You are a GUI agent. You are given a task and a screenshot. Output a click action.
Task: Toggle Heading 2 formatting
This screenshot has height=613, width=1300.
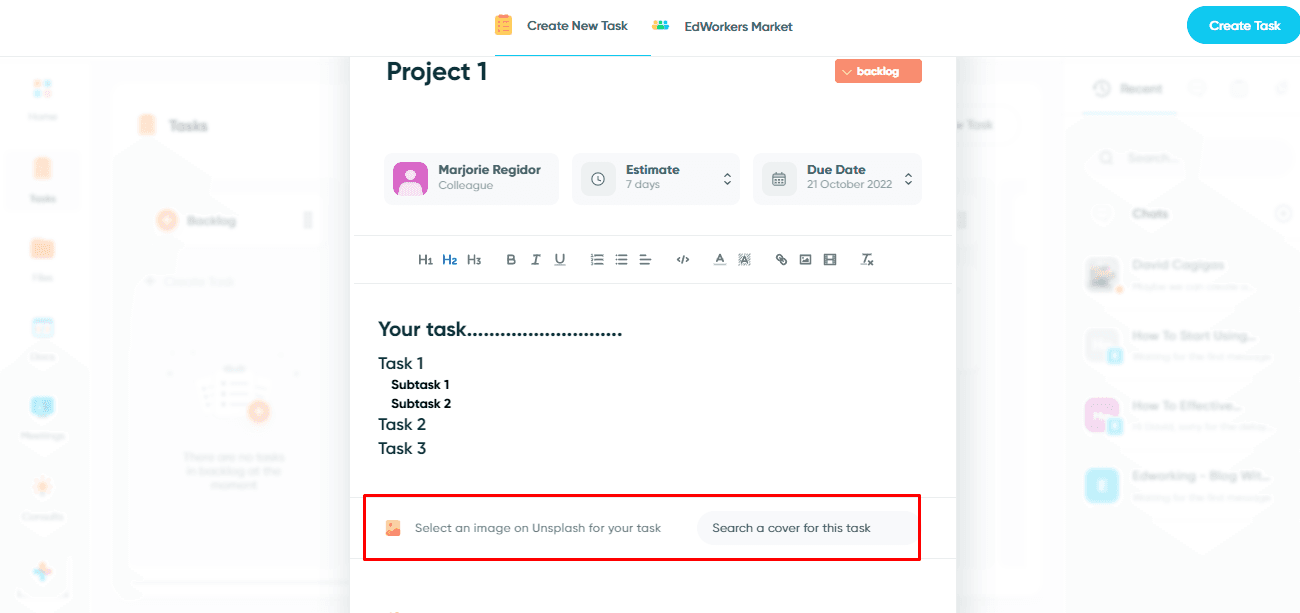[450, 260]
